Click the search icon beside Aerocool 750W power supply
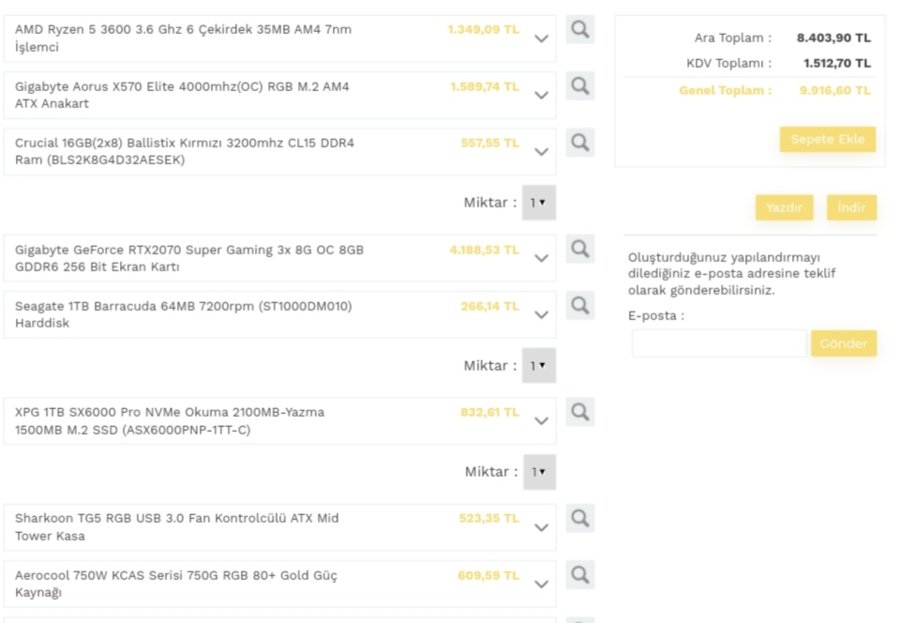The height and width of the screenshot is (623, 900). click(580, 574)
